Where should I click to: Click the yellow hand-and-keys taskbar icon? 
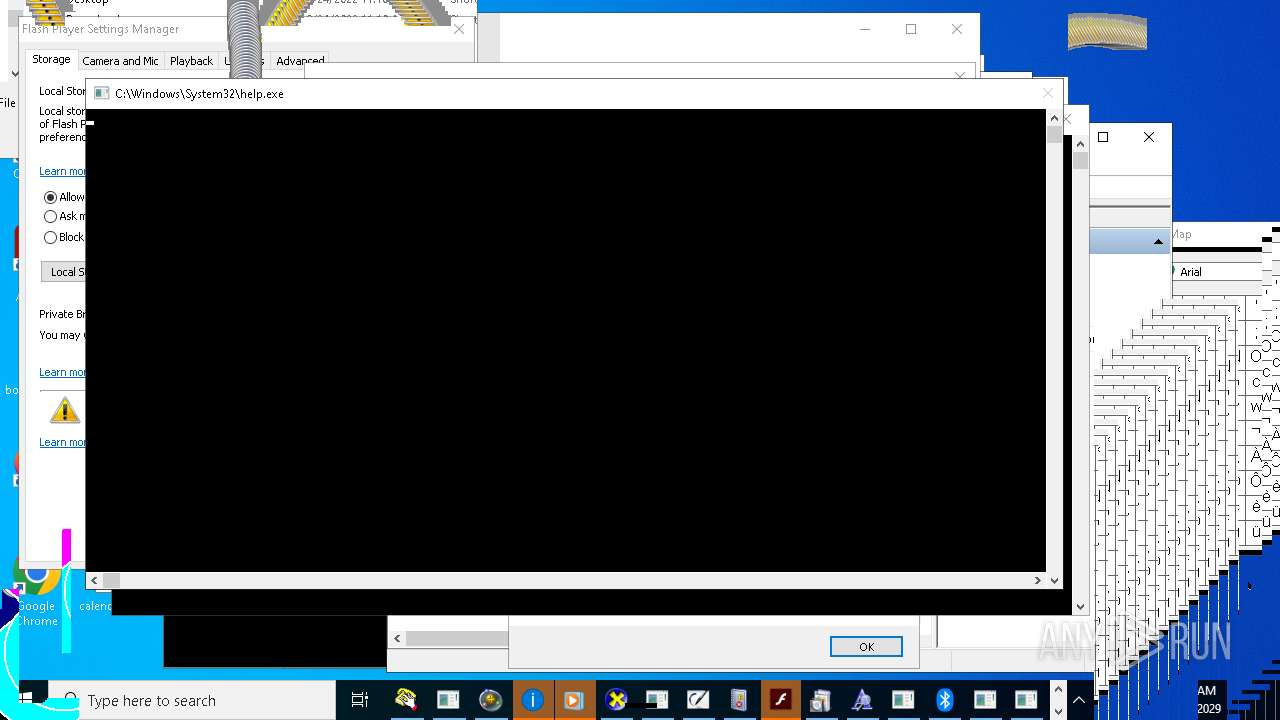click(406, 700)
